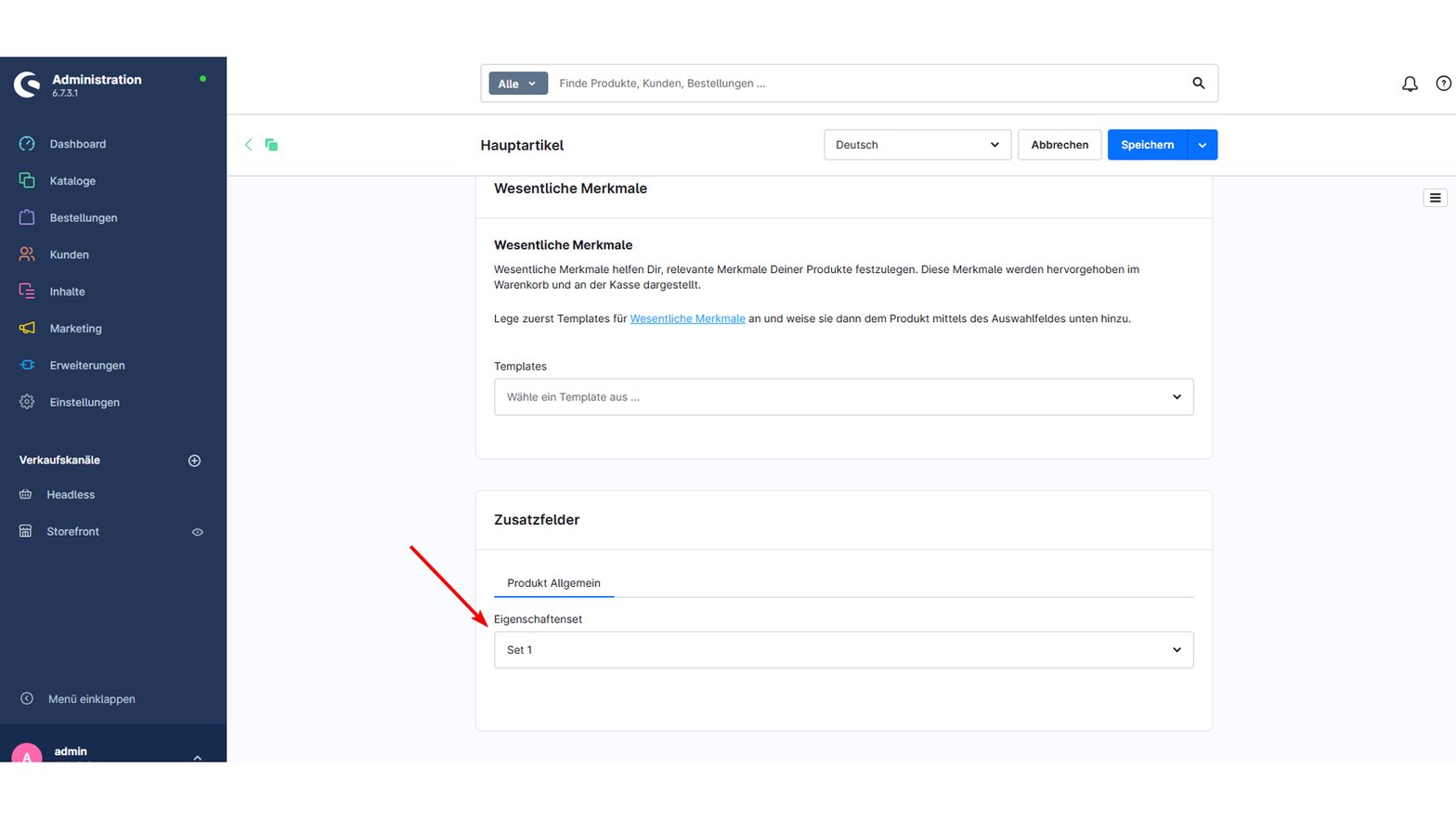The width and height of the screenshot is (1456, 819).
Task: Expand the admin user menu chevron
Action: [x=198, y=758]
